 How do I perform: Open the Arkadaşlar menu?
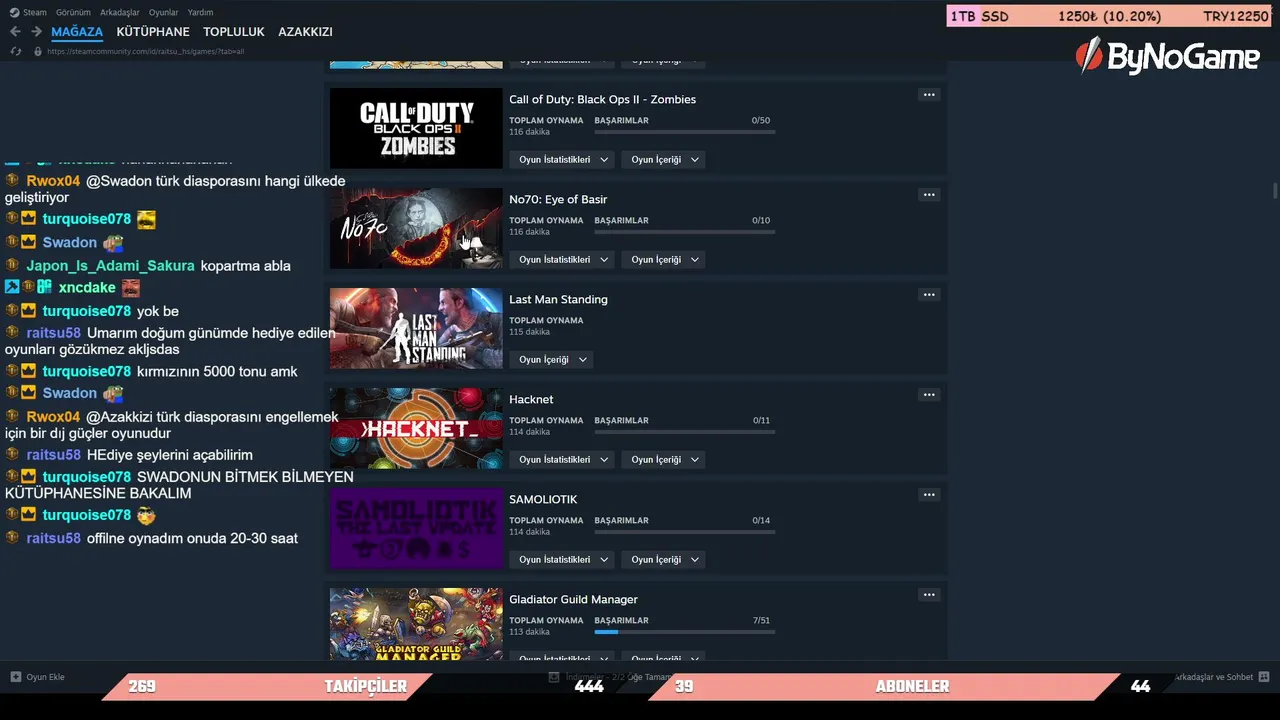click(120, 13)
